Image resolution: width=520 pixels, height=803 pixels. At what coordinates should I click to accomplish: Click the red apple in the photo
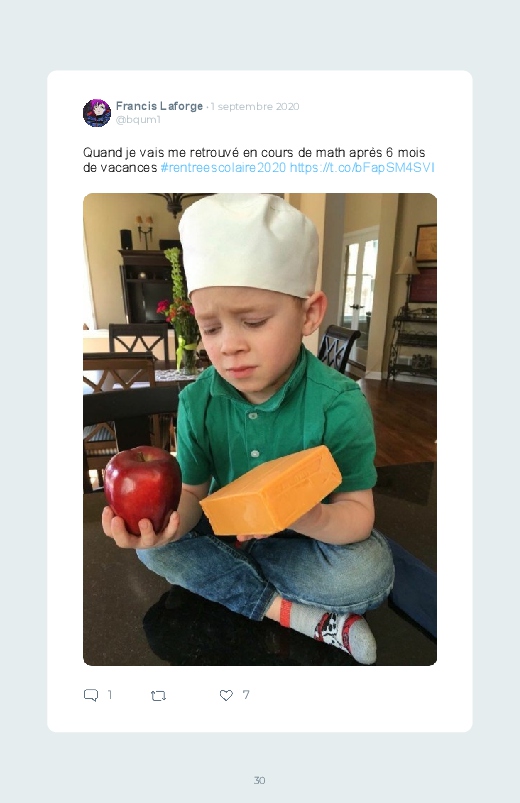click(143, 489)
